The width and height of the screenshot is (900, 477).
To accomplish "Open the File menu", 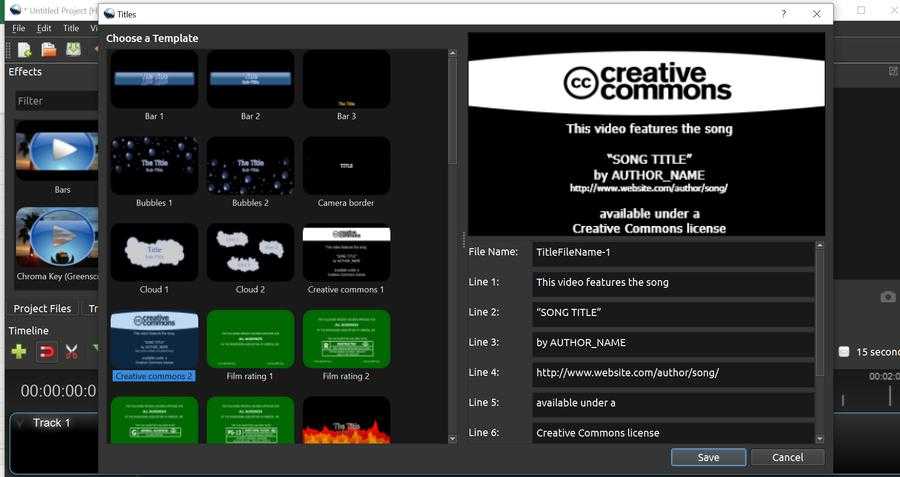I will click(18, 28).
